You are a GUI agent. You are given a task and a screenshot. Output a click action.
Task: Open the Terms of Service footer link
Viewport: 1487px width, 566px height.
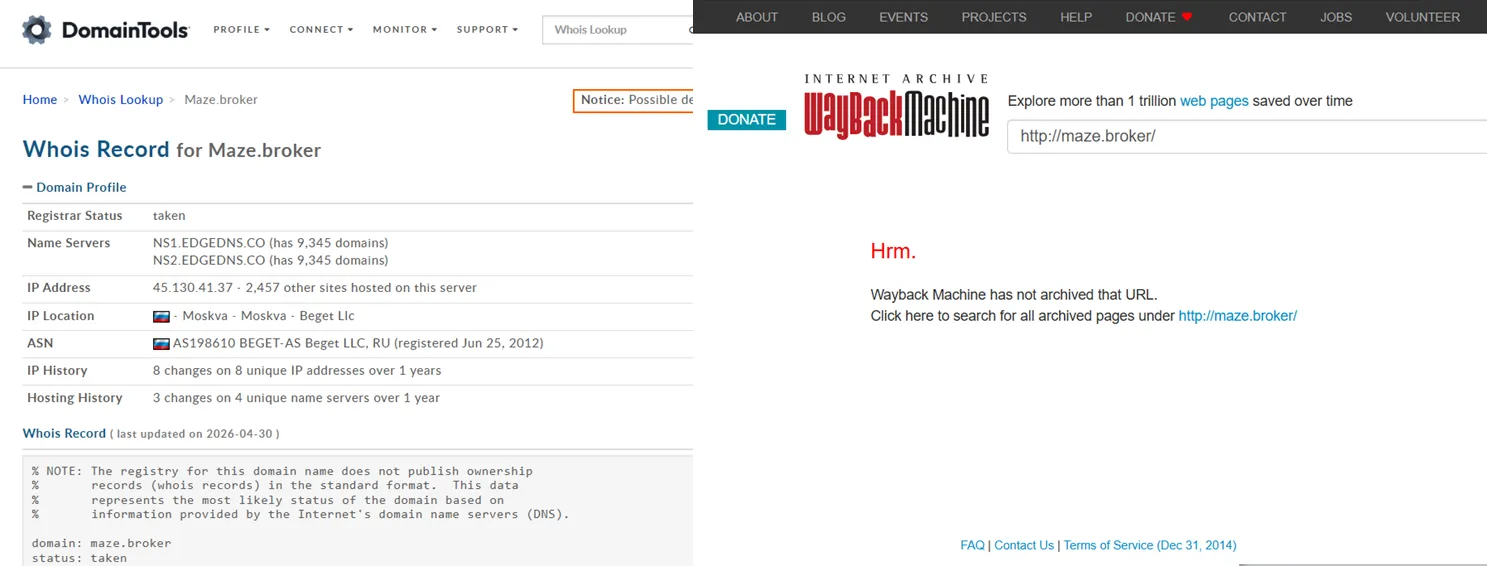coord(1150,545)
